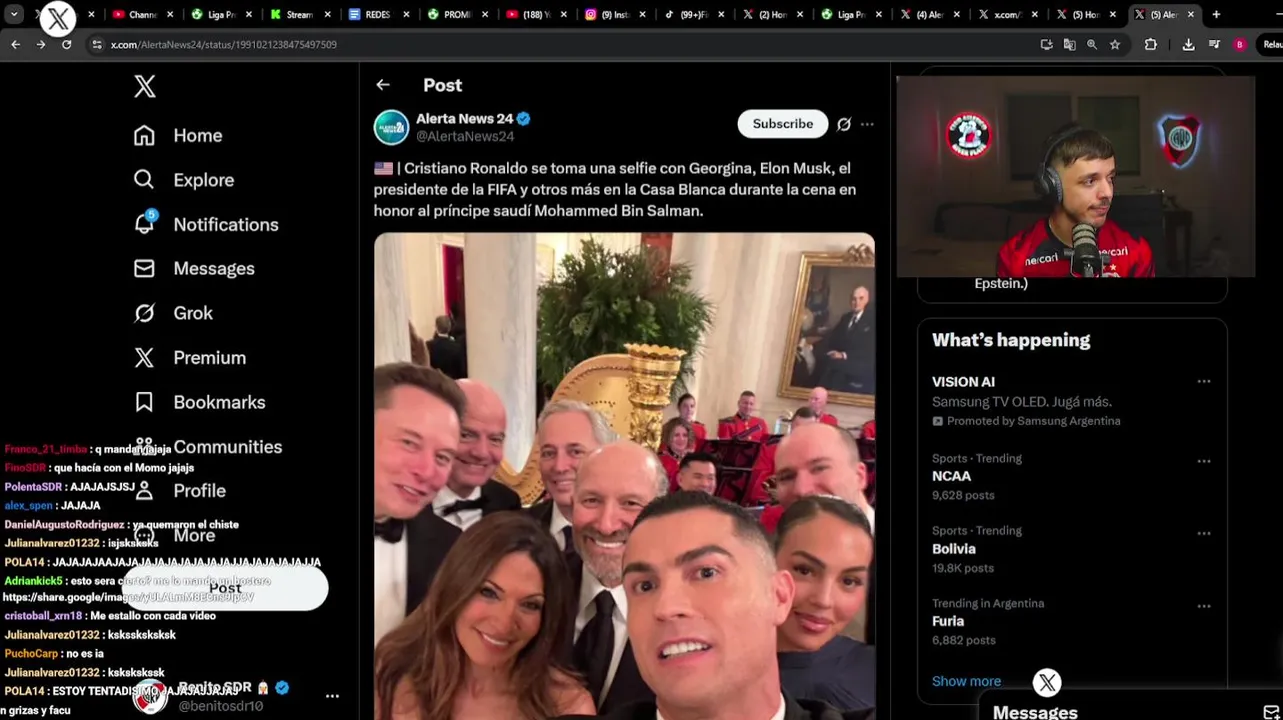Click the X logo in the sidebar
Screen dimensions: 1283x720
point(145,87)
